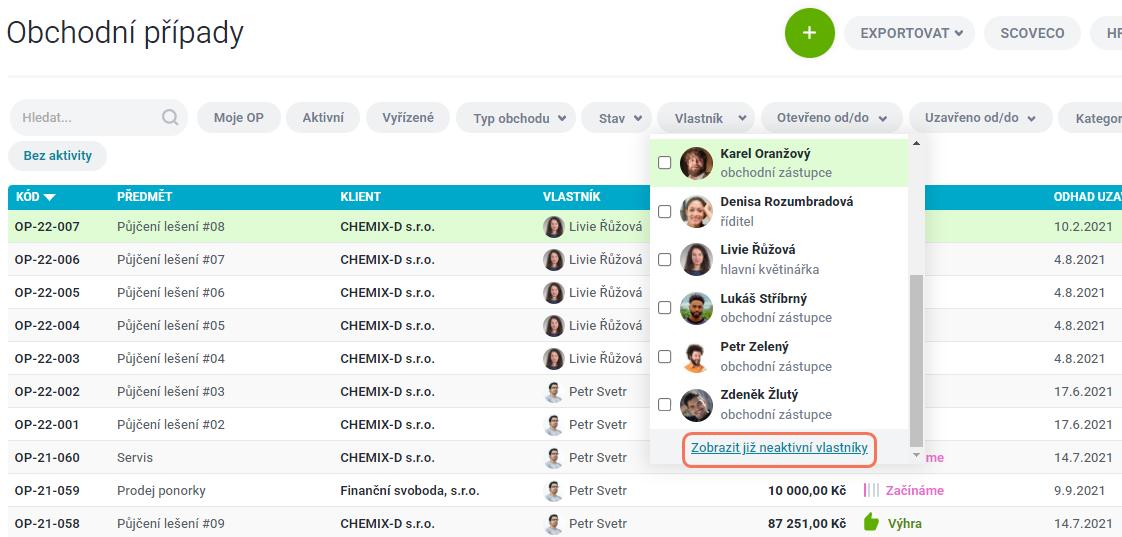The image size is (1122, 537).
Task: Click amount 10 000,00 Kč
Action: pyautogui.click(x=806, y=490)
